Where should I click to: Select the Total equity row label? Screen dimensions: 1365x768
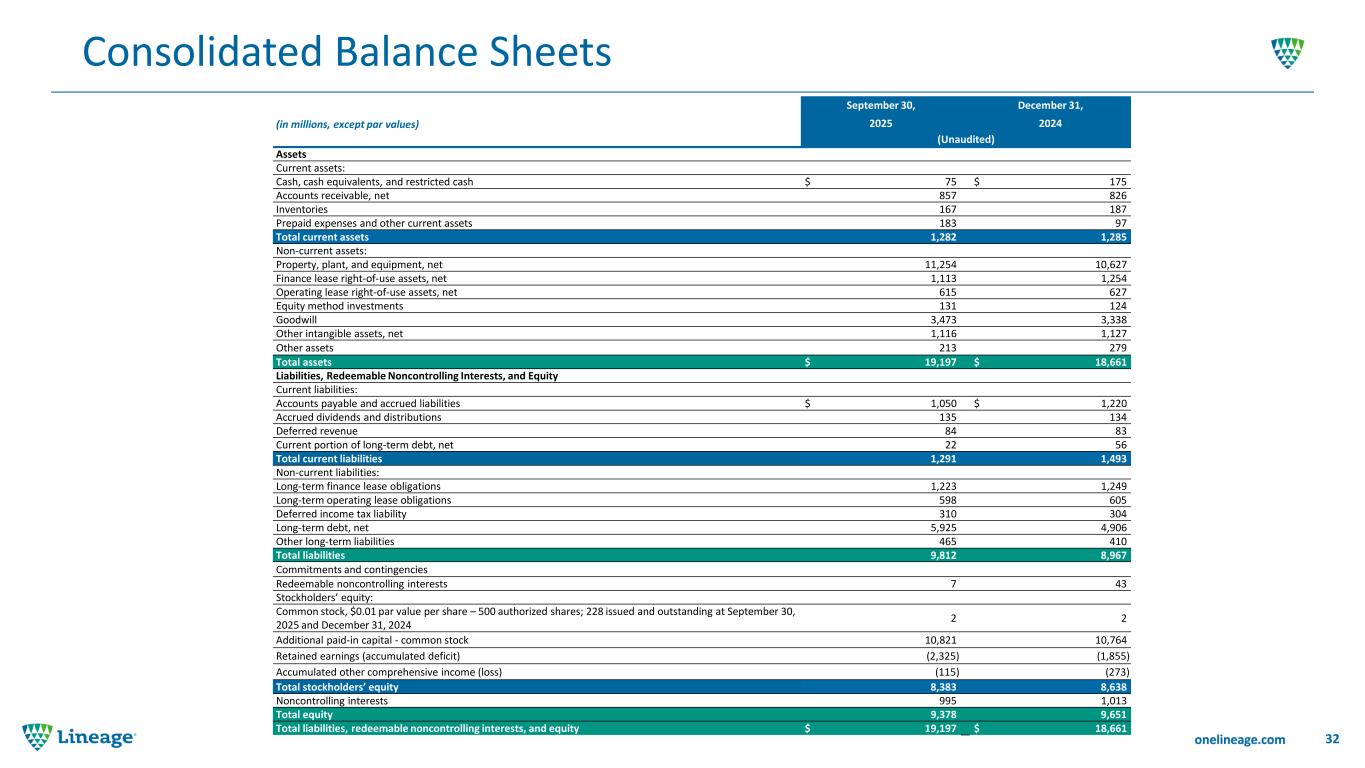304,715
